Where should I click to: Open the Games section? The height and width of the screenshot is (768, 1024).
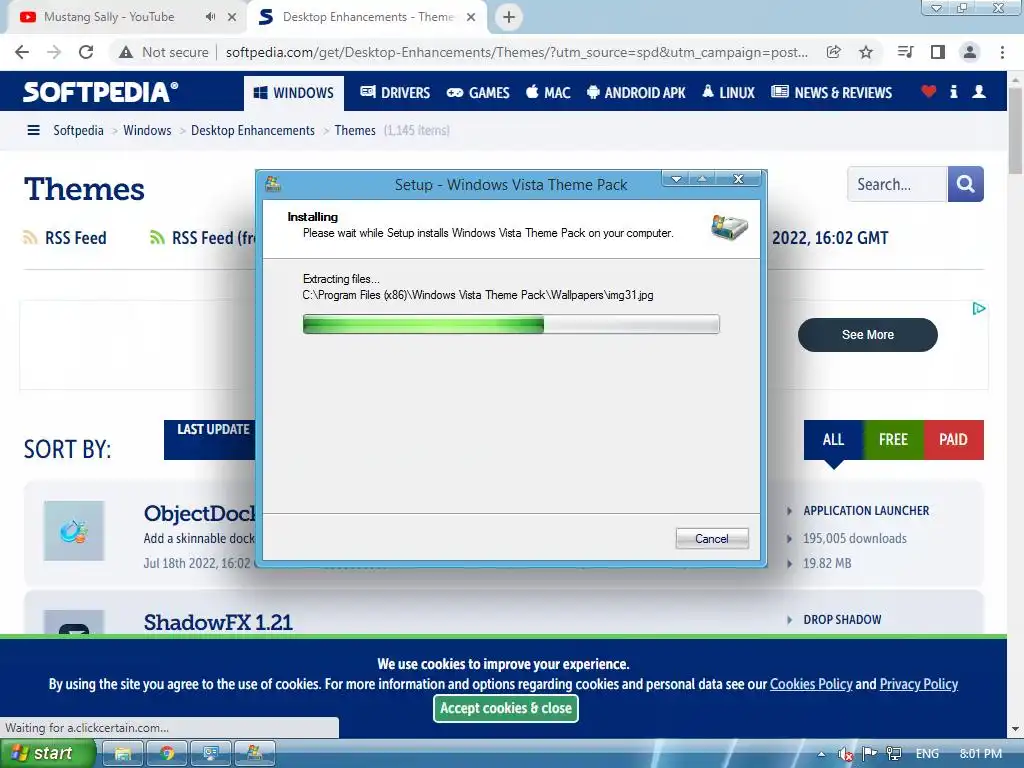click(478, 93)
